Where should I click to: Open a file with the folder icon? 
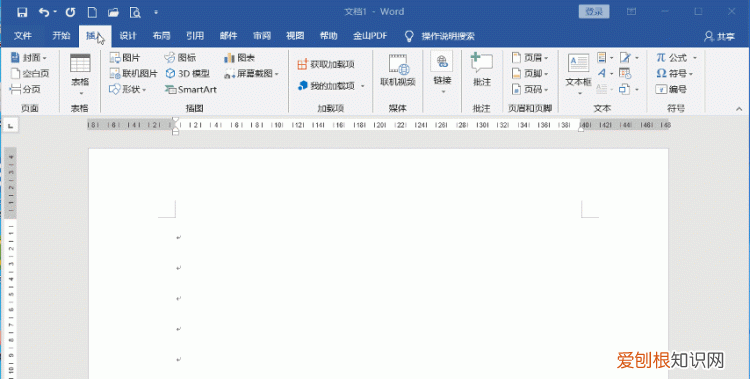tap(113, 12)
